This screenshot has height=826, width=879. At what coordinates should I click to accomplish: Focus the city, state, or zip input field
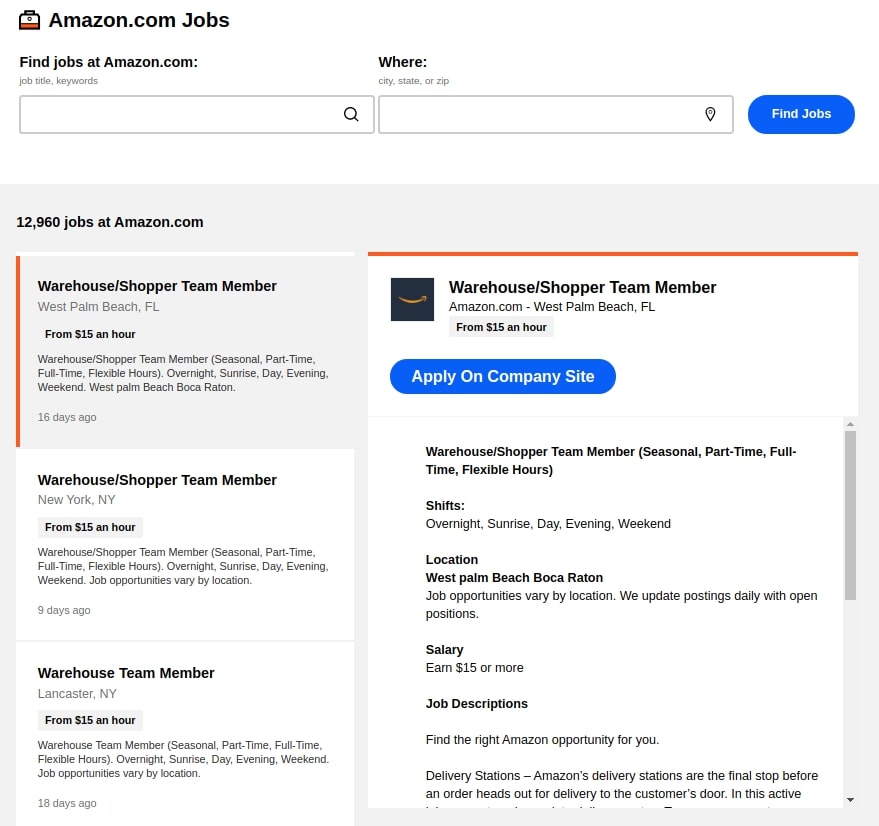(x=556, y=114)
